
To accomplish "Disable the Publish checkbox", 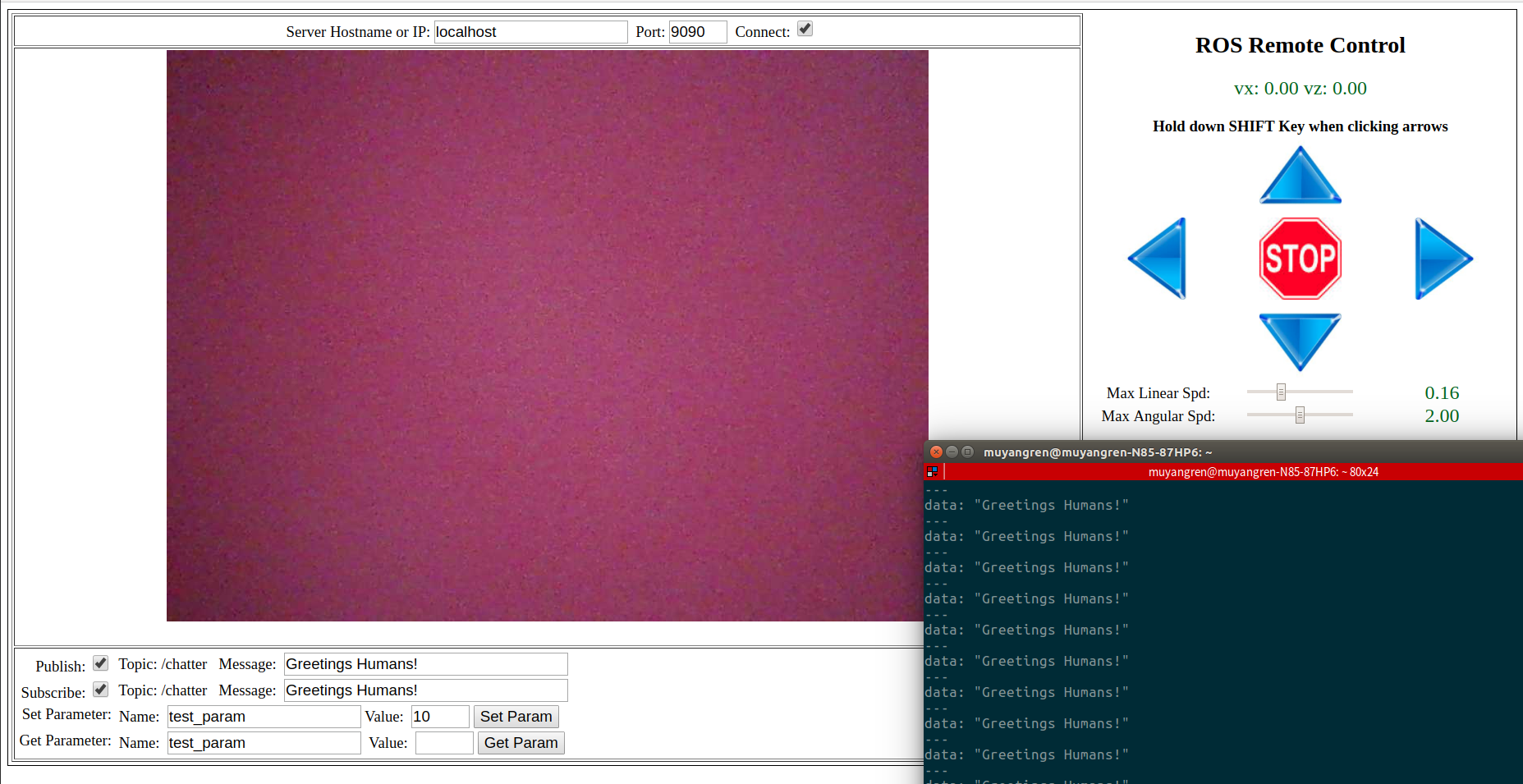I will [x=100, y=663].
